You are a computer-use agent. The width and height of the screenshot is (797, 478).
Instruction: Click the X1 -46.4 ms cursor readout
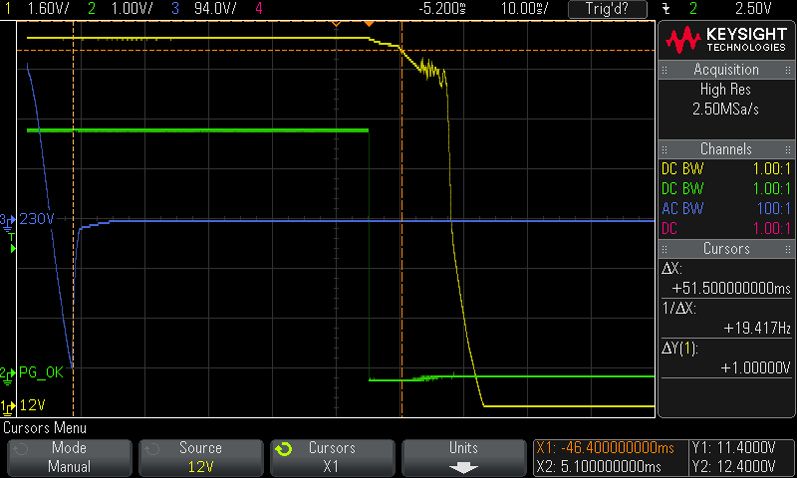(x=605, y=447)
